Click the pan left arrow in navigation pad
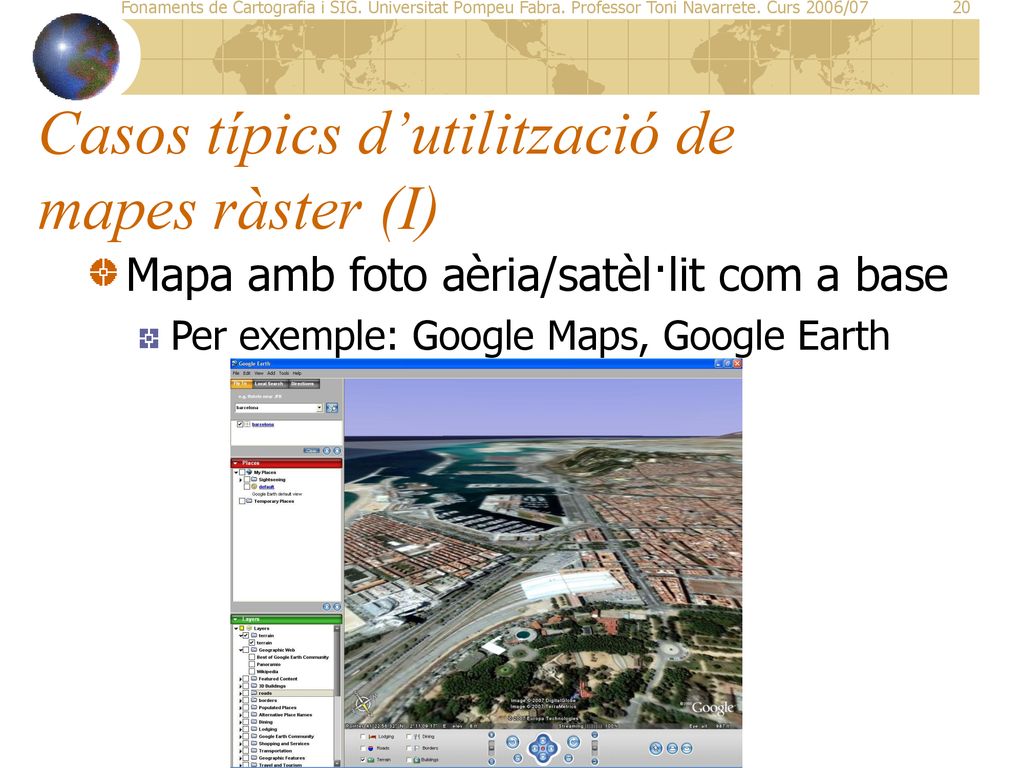The width and height of the screenshot is (1024, 768). (535, 748)
